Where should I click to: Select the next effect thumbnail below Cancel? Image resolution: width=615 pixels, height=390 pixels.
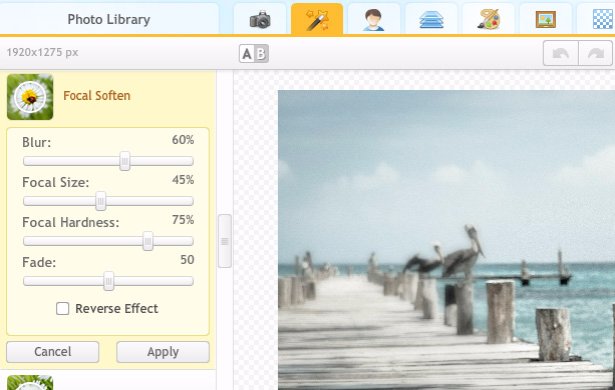30,383
